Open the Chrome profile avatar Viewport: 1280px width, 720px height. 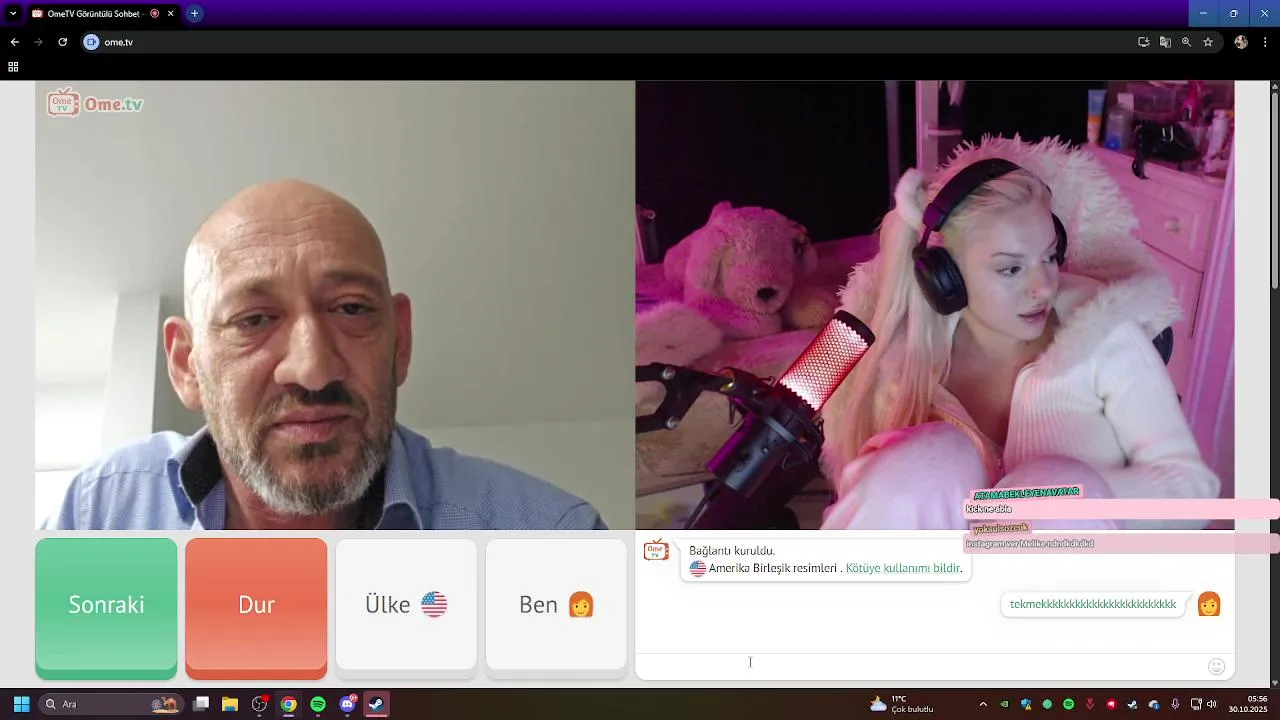pos(1241,42)
